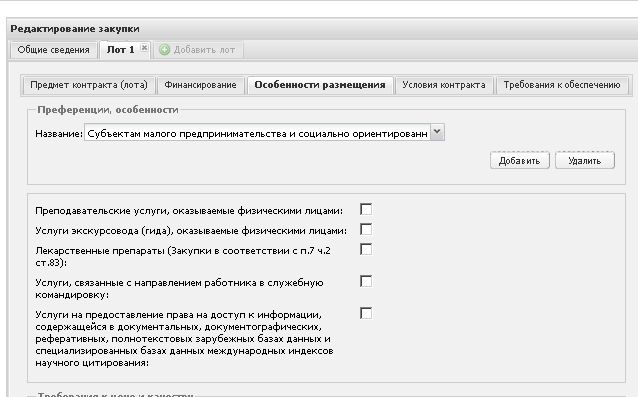This screenshot has height=397, width=638.
Task: Check доступ к информации databases checkbox
Action: point(366,314)
